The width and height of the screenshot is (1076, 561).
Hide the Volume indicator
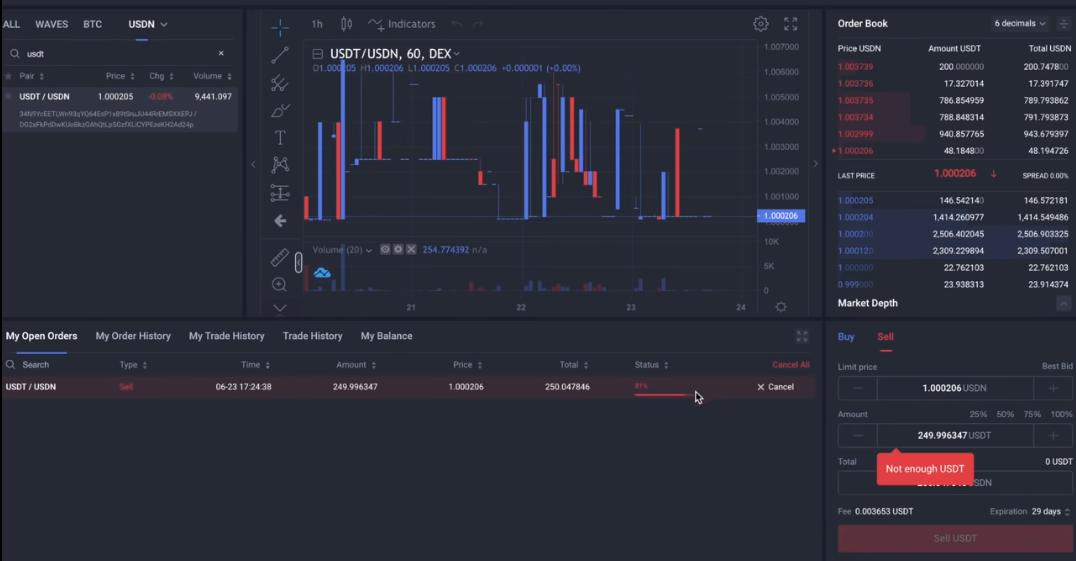pos(385,250)
